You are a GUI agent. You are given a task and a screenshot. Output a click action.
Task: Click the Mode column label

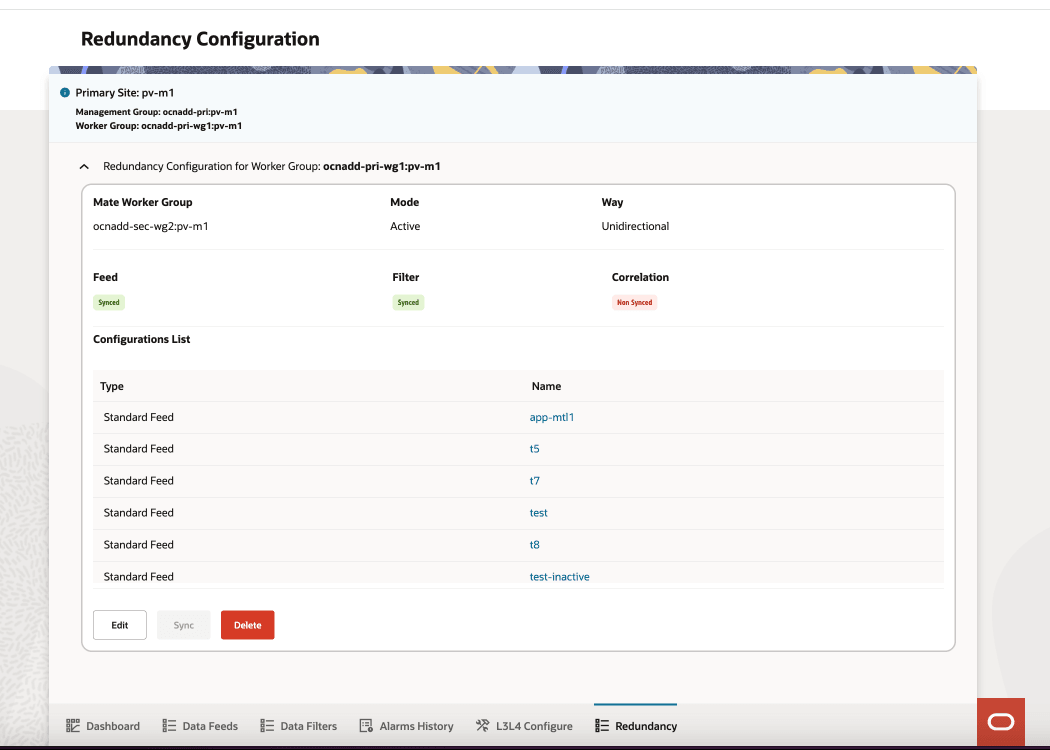point(404,202)
